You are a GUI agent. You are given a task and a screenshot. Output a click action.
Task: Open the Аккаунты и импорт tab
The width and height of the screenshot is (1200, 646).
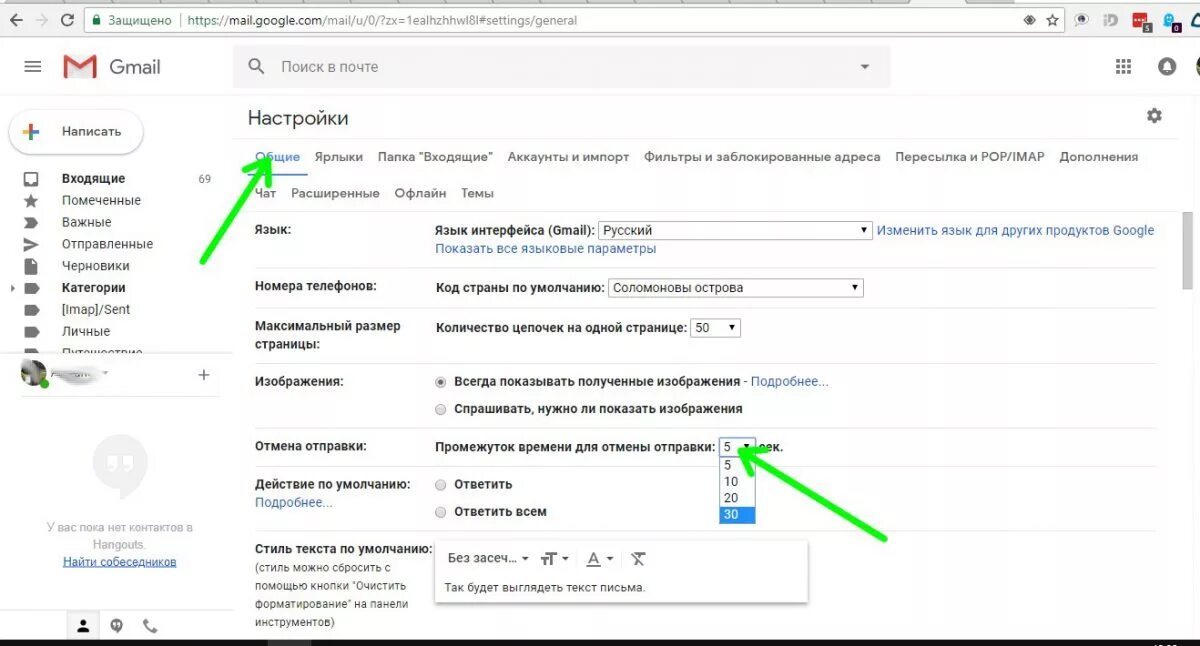(x=568, y=157)
